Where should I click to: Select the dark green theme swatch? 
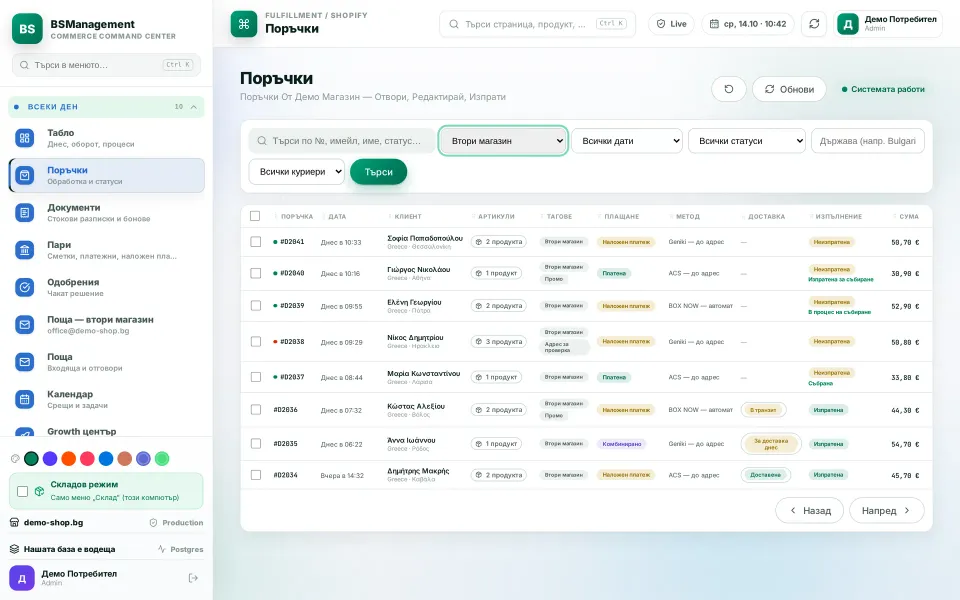tap(31, 459)
